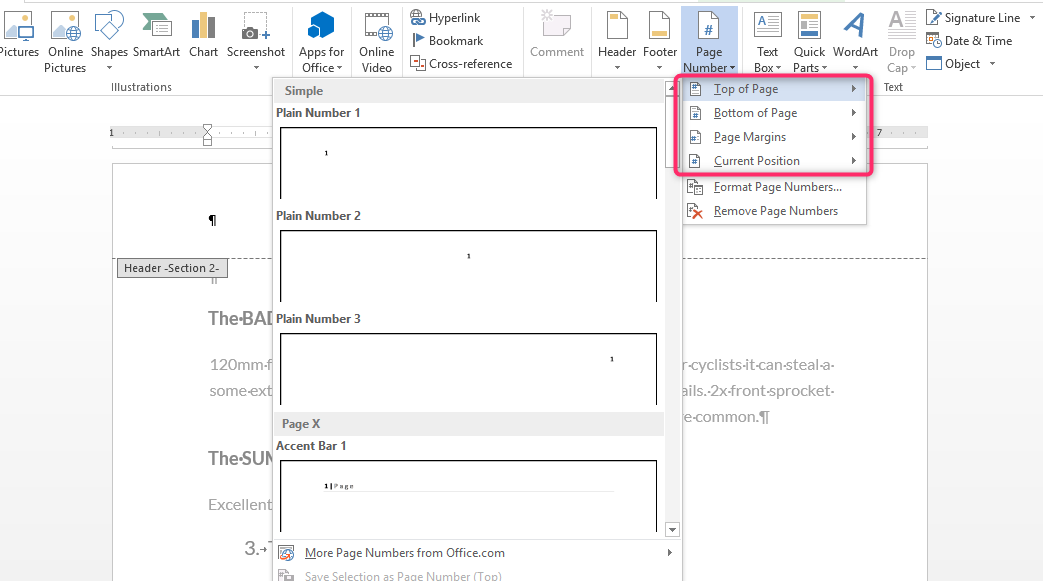Choose Bottom of Page menu item

coord(775,112)
